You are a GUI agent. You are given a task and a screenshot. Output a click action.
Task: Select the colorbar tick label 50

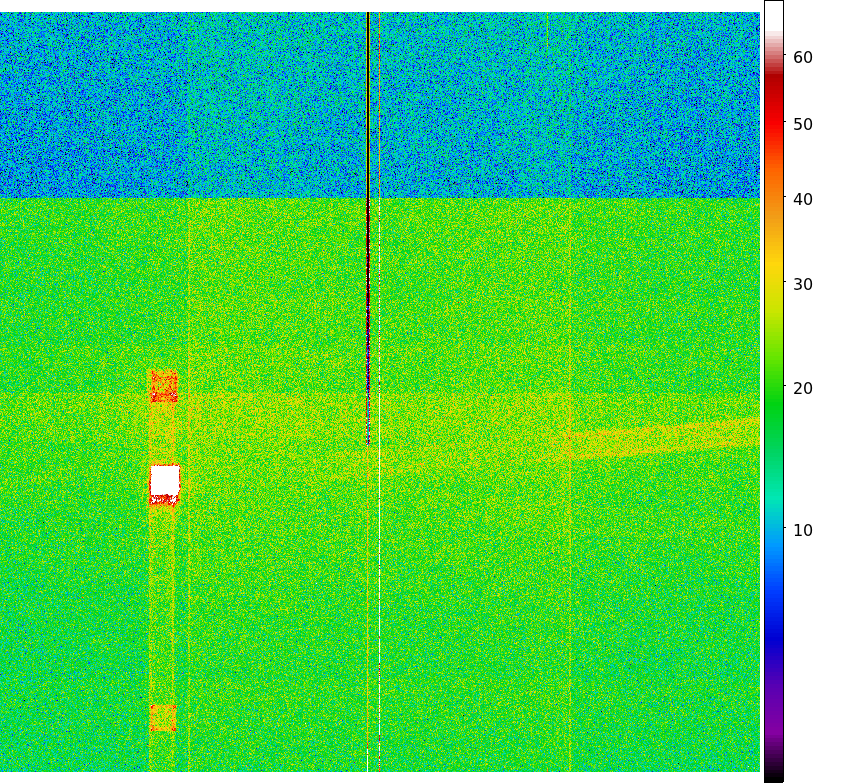(x=803, y=125)
